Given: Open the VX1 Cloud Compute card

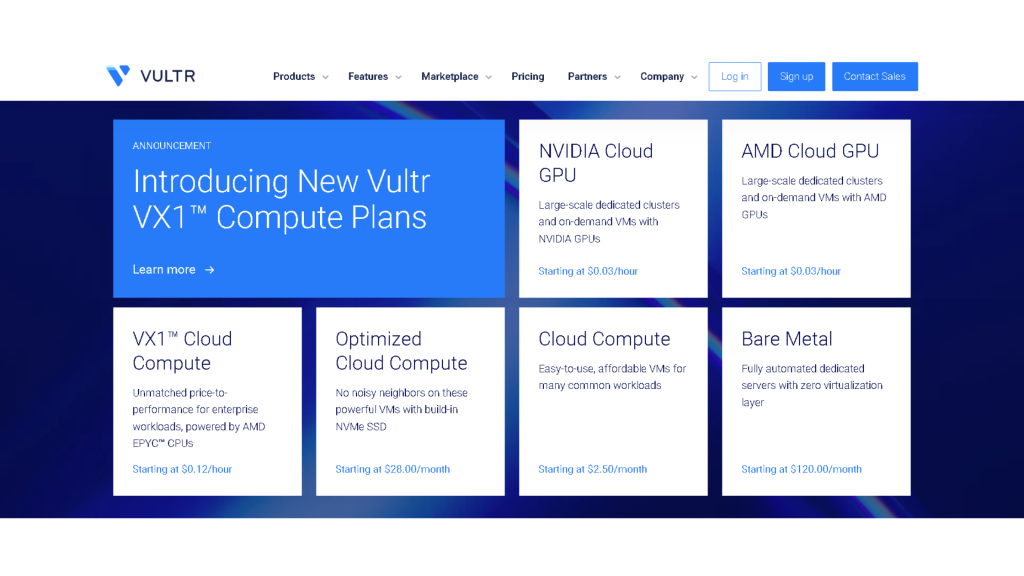Looking at the screenshot, I should point(207,401).
